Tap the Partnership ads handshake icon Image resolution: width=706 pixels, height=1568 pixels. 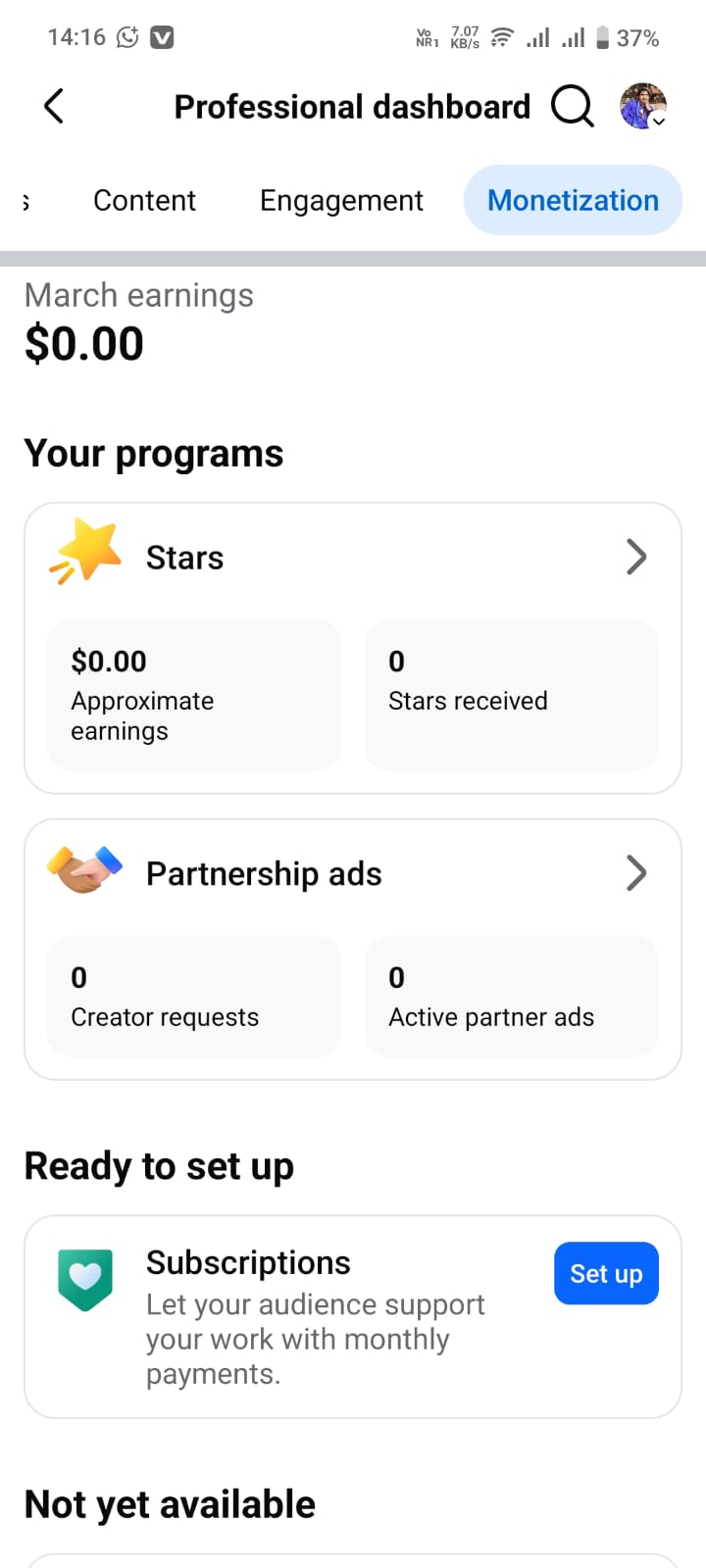click(85, 869)
